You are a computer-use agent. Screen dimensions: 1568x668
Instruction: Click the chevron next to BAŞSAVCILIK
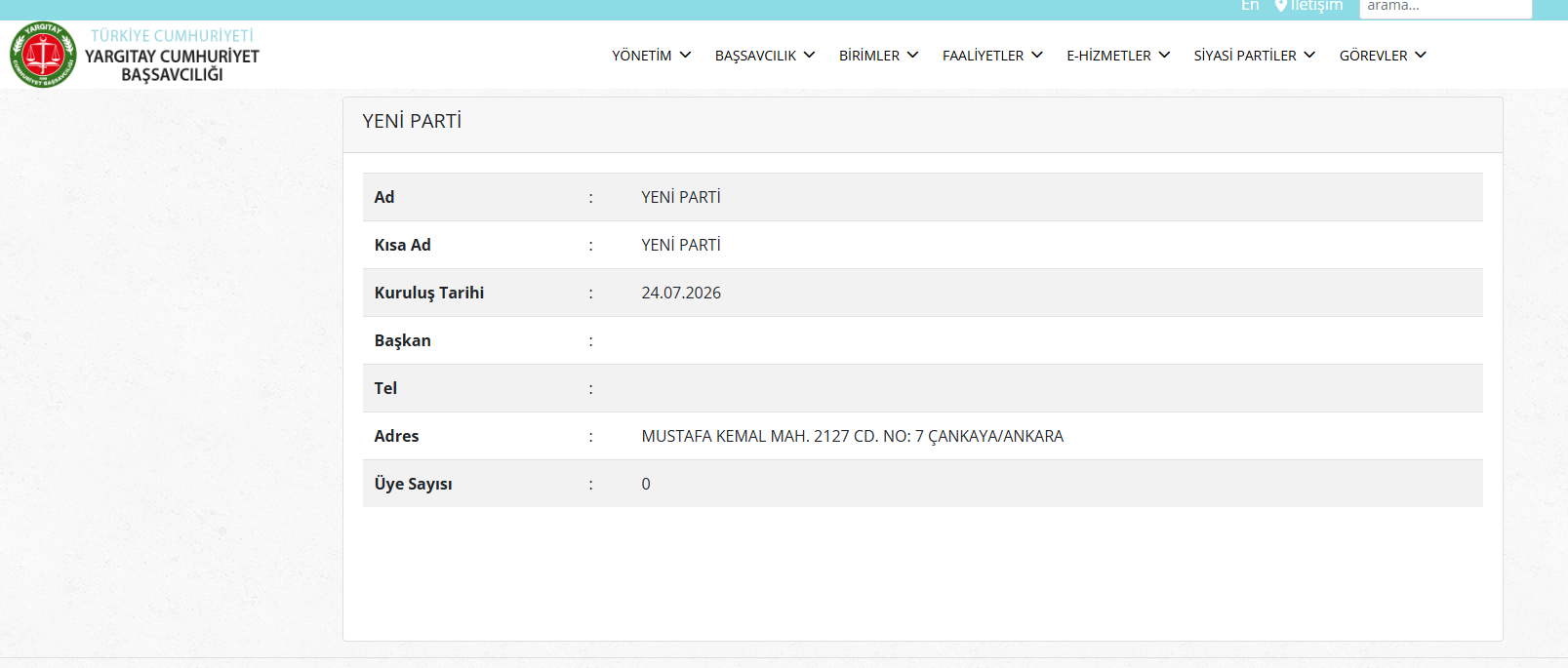tap(809, 55)
